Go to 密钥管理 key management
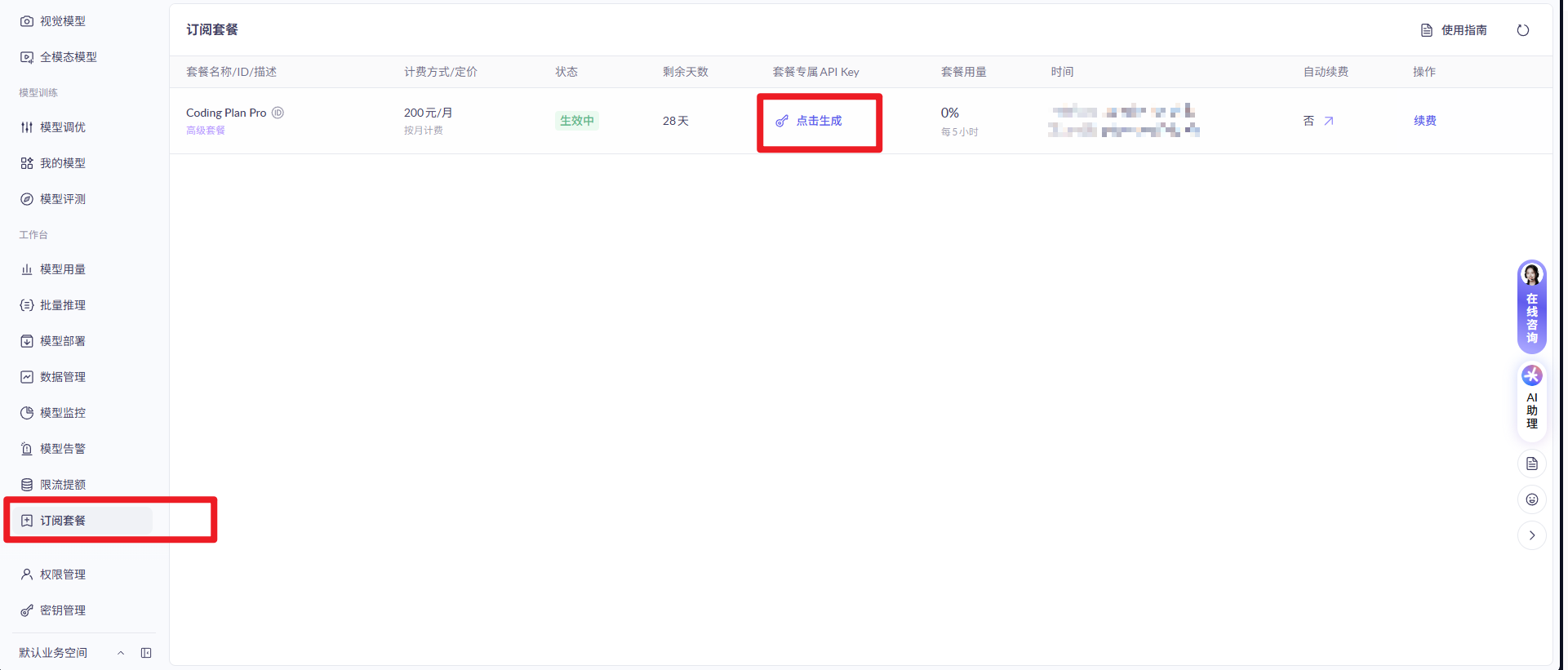Image resolution: width=1568 pixels, height=670 pixels. [x=62, y=610]
